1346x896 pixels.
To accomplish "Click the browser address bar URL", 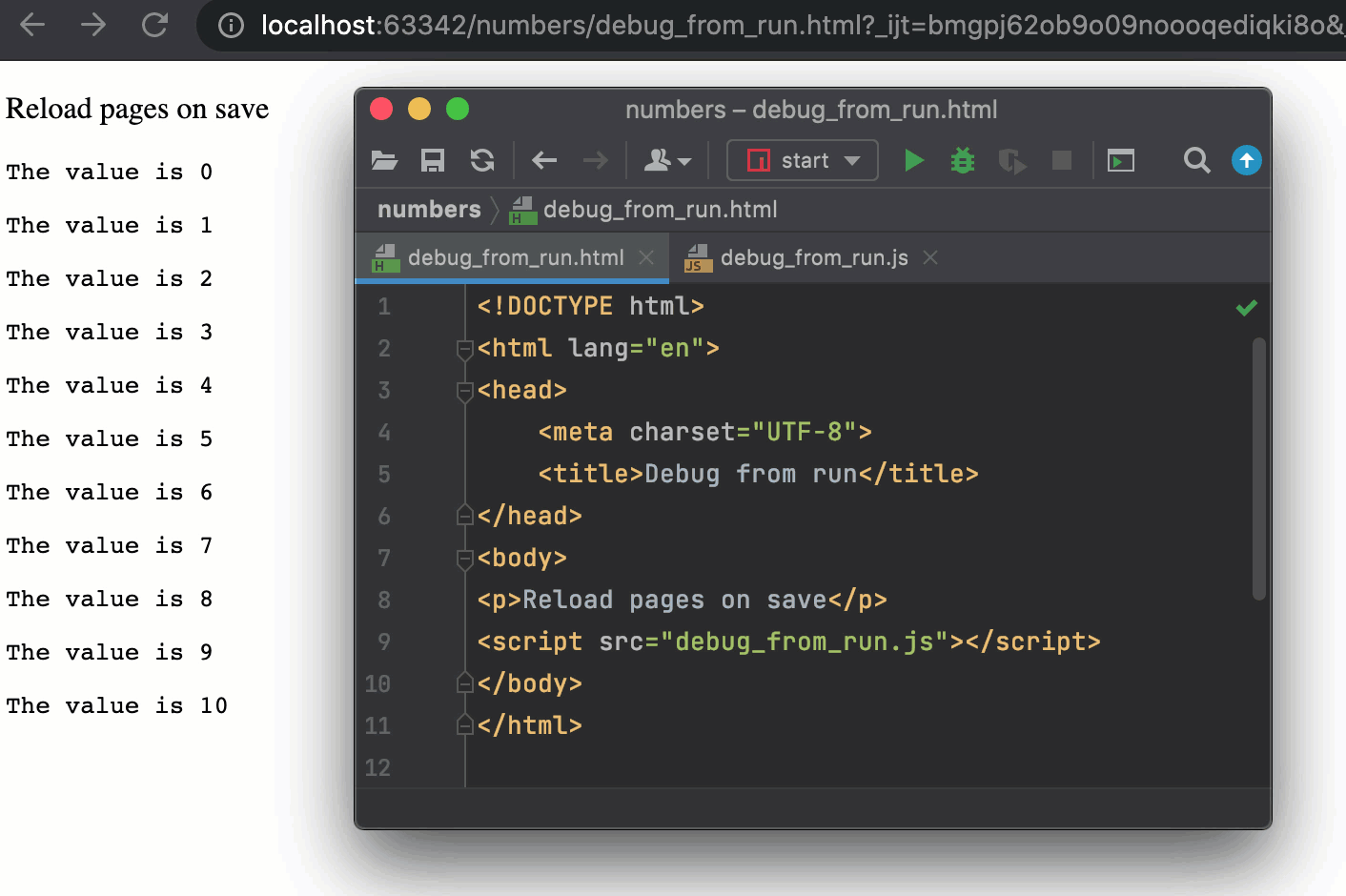I will (667, 27).
